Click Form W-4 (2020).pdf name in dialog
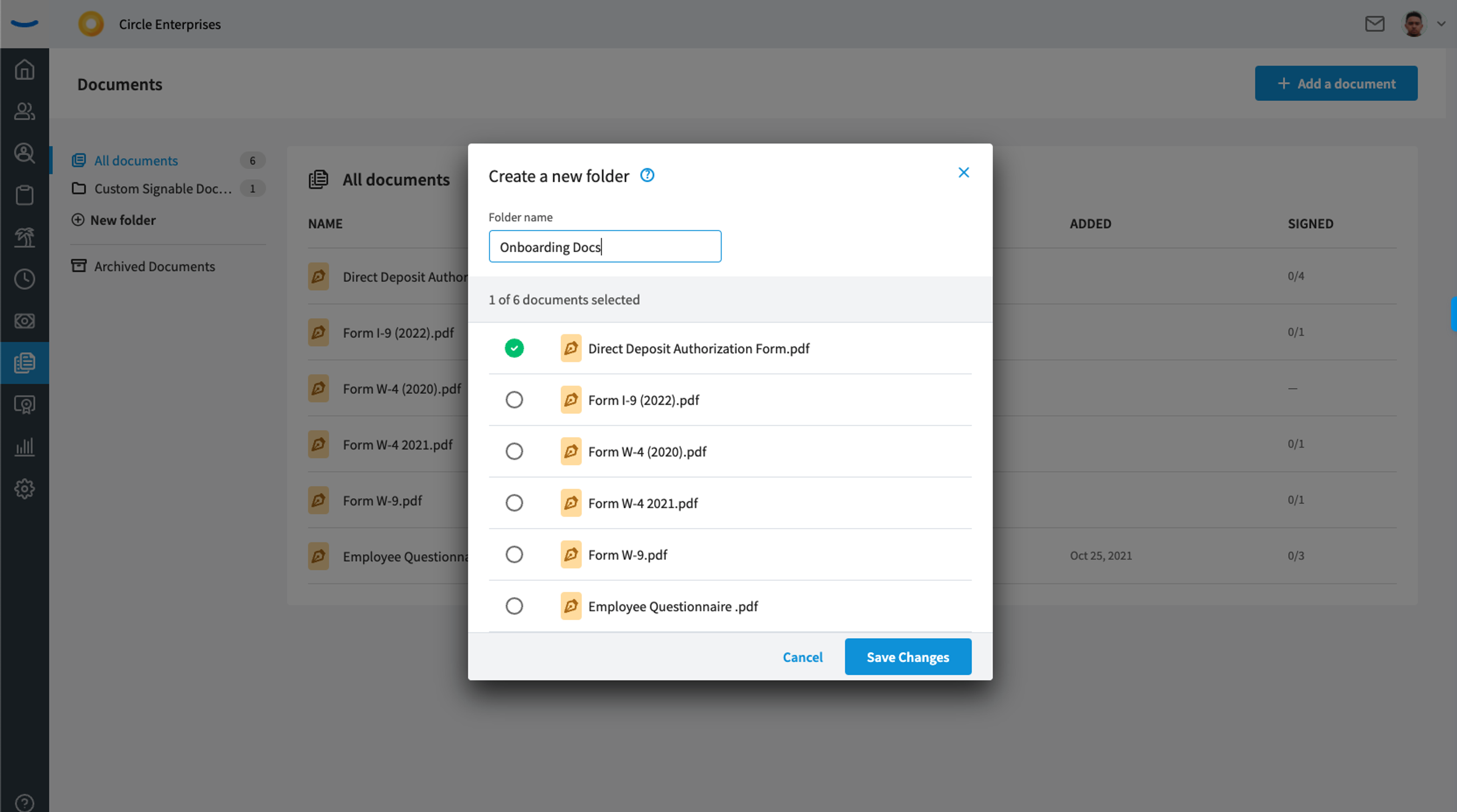 click(x=647, y=452)
